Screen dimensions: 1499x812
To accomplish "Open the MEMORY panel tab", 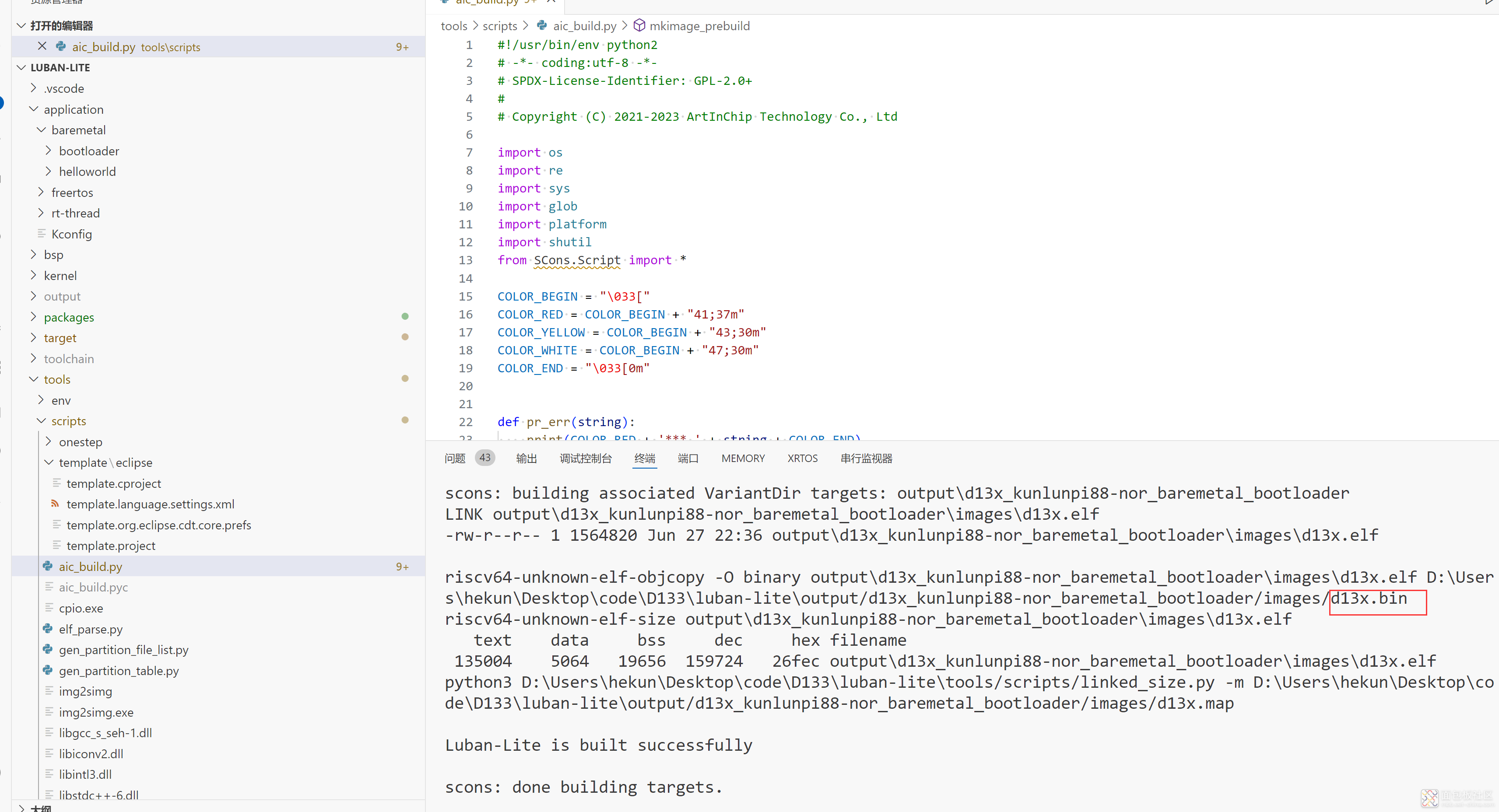I will (743, 458).
